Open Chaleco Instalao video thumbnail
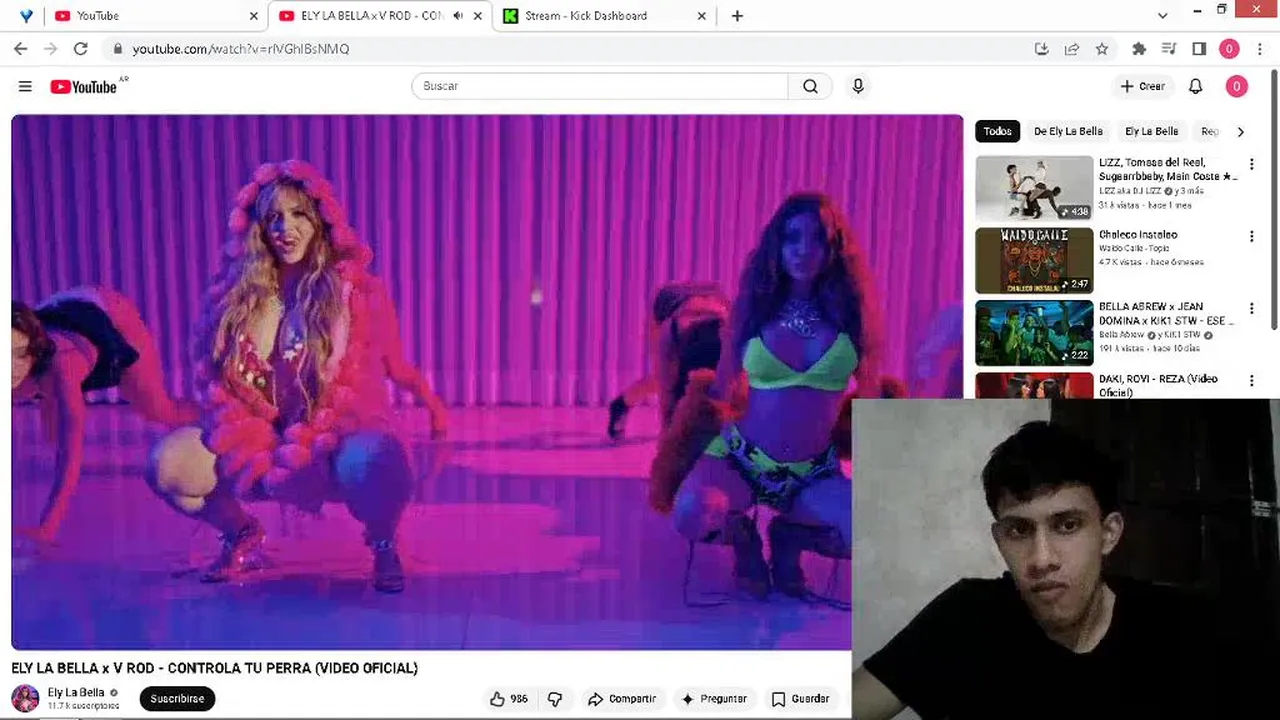 click(x=1034, y=260)
